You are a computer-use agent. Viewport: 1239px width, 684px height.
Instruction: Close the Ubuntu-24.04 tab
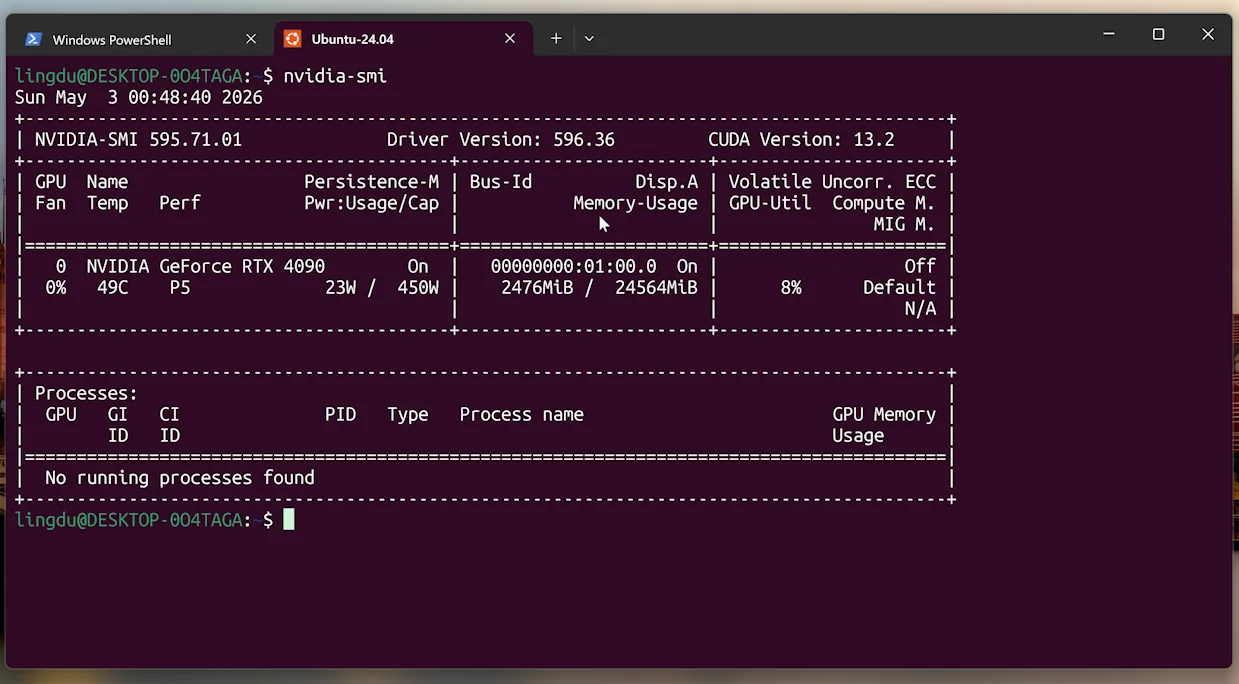[510, 39]
